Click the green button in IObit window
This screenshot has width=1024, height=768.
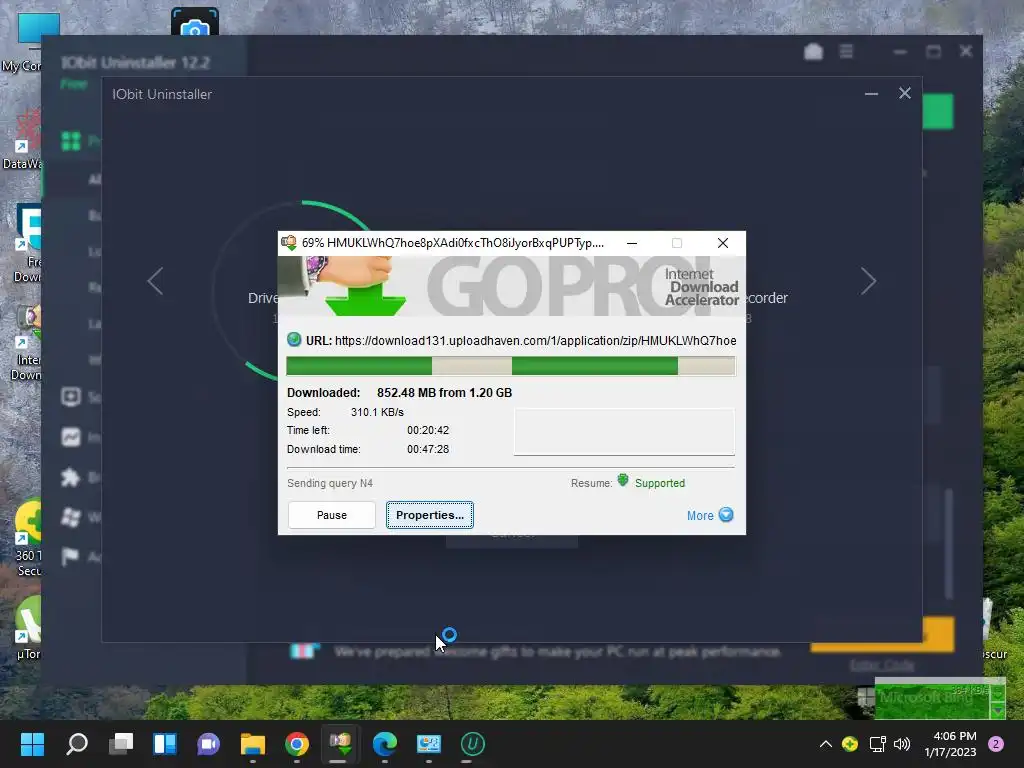pos(938,112)
